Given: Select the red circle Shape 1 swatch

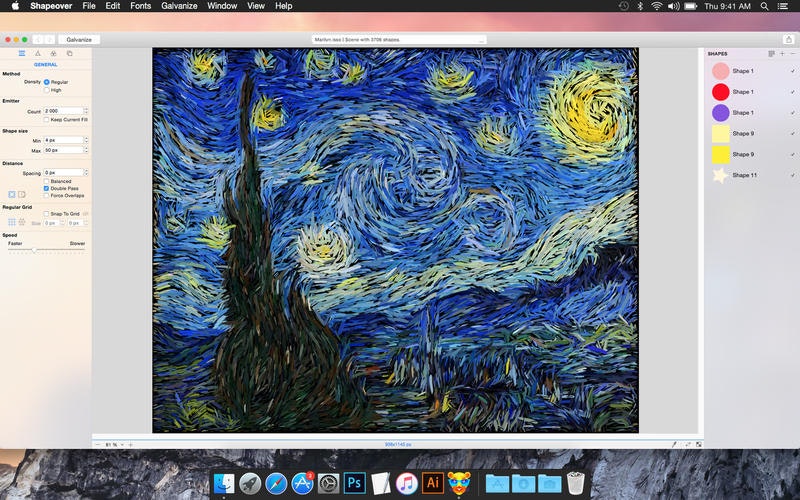Looking at the screenshot, I should point(720,92).
